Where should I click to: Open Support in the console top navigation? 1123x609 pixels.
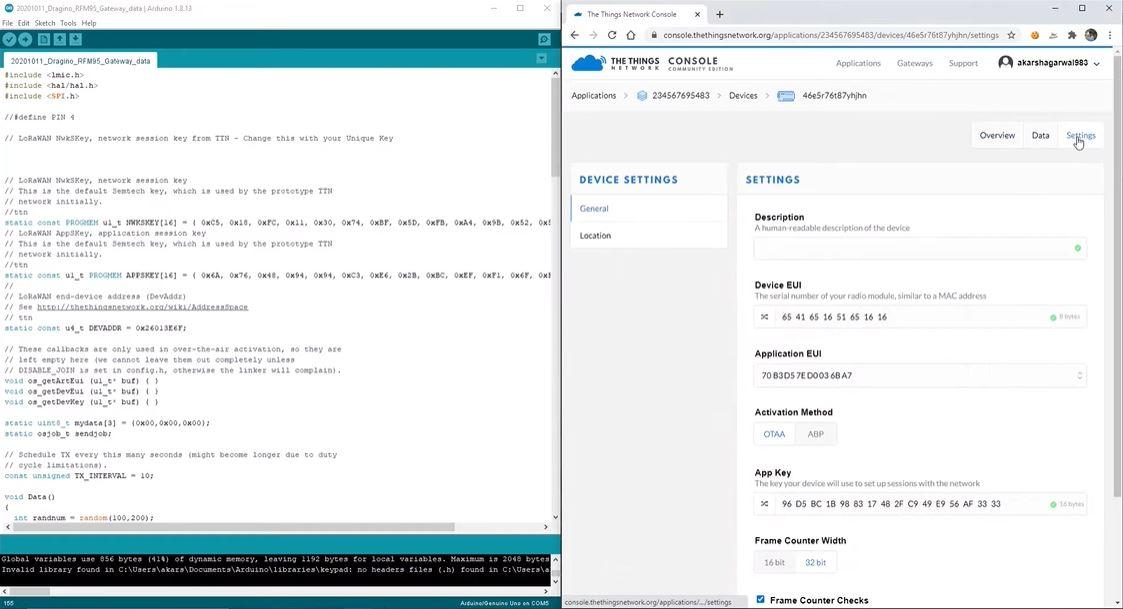click(963, 63)
